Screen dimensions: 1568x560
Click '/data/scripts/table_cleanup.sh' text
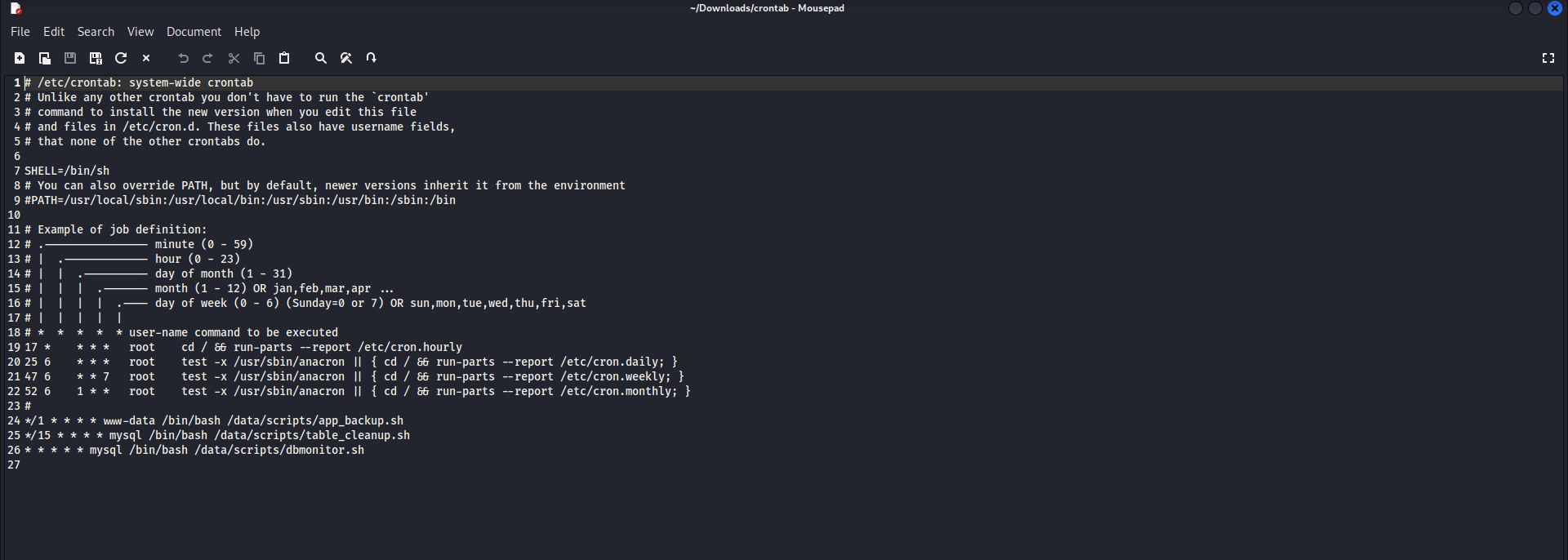[x=312, y=435]
